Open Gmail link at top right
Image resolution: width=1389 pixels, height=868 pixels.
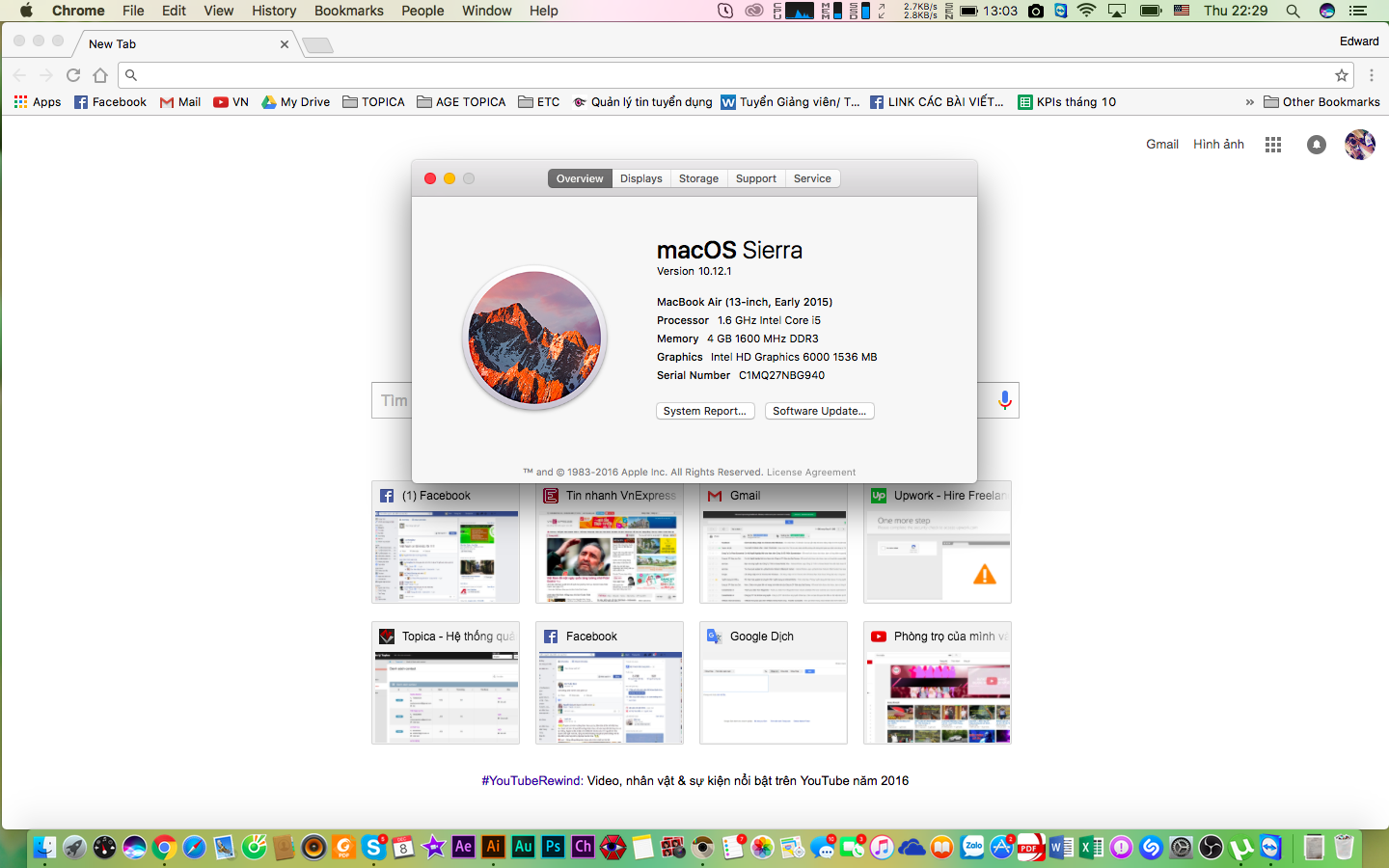1162,145
